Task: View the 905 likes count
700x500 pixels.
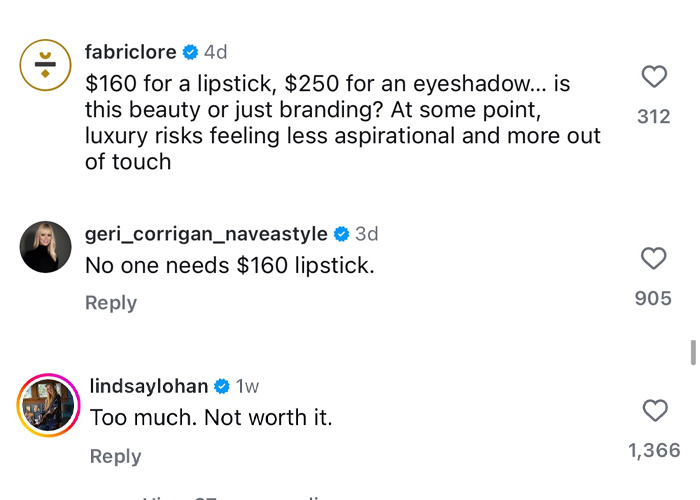Action: tap(653, 298)
